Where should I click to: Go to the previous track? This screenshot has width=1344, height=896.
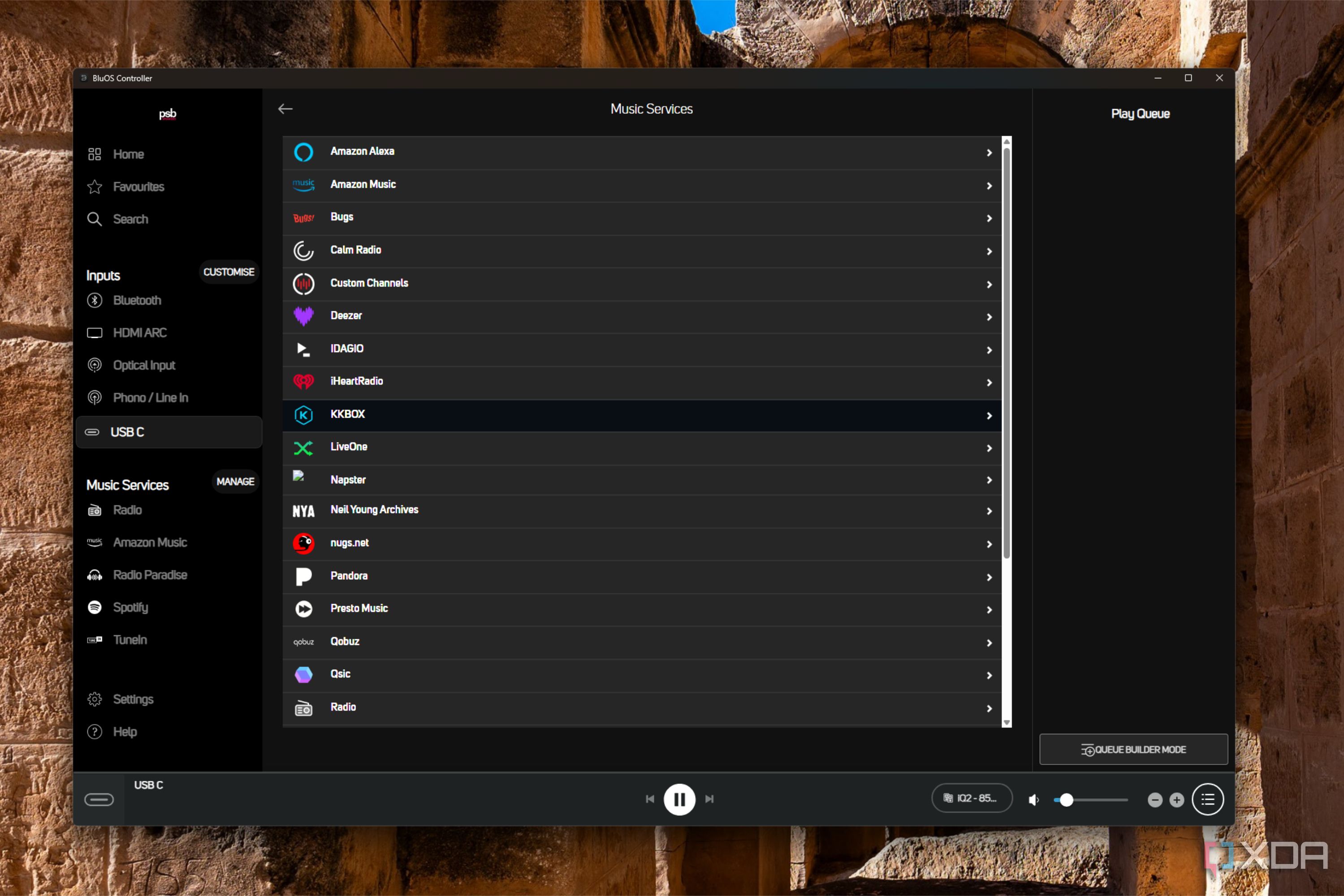(x=650, y=799)
